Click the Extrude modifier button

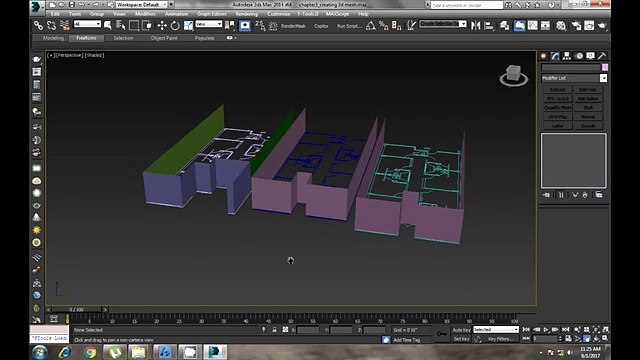(x=558, y=90)
